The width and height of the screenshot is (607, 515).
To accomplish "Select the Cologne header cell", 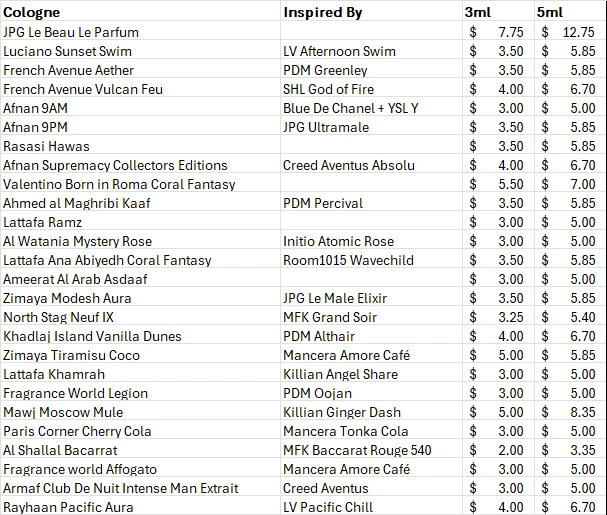I will [141, 12].
